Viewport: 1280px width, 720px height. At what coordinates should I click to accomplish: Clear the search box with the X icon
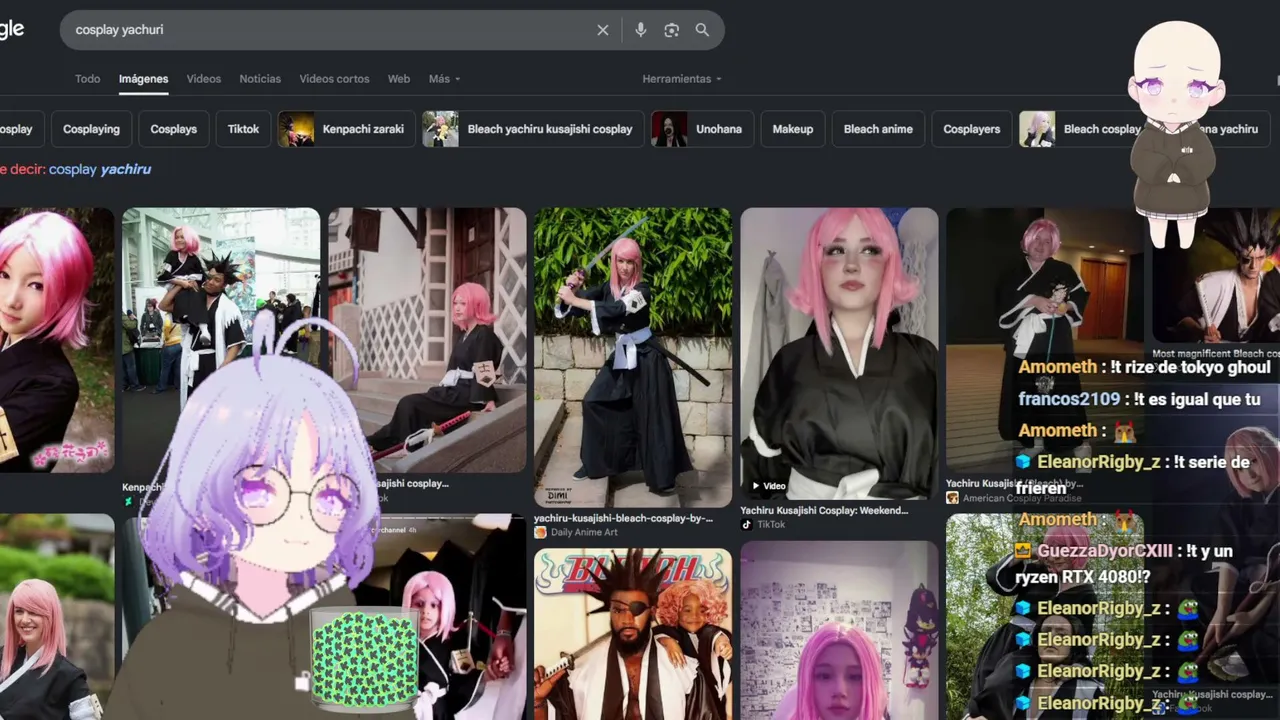(603, 30)
